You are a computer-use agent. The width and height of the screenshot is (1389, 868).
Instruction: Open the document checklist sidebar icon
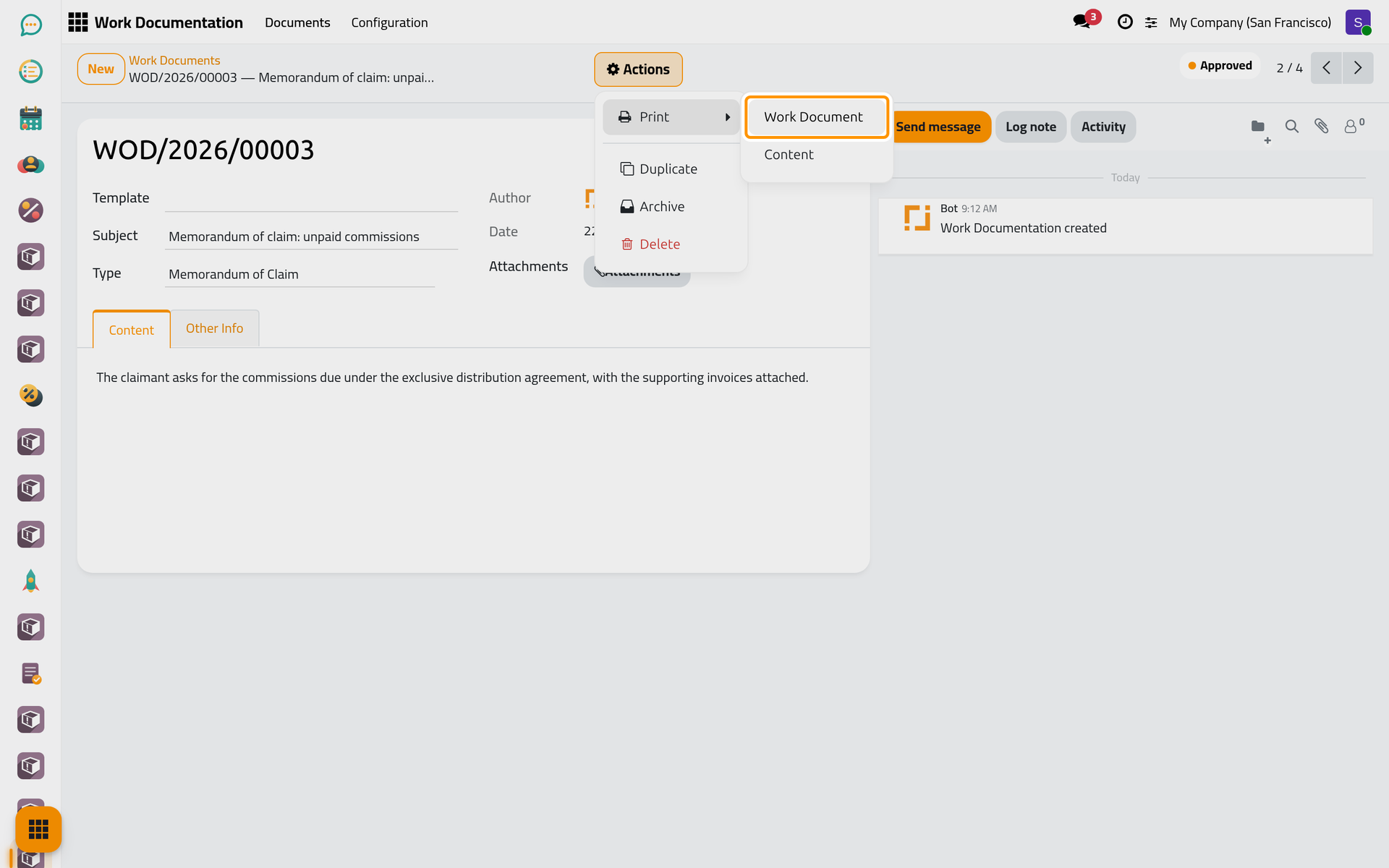30,673
